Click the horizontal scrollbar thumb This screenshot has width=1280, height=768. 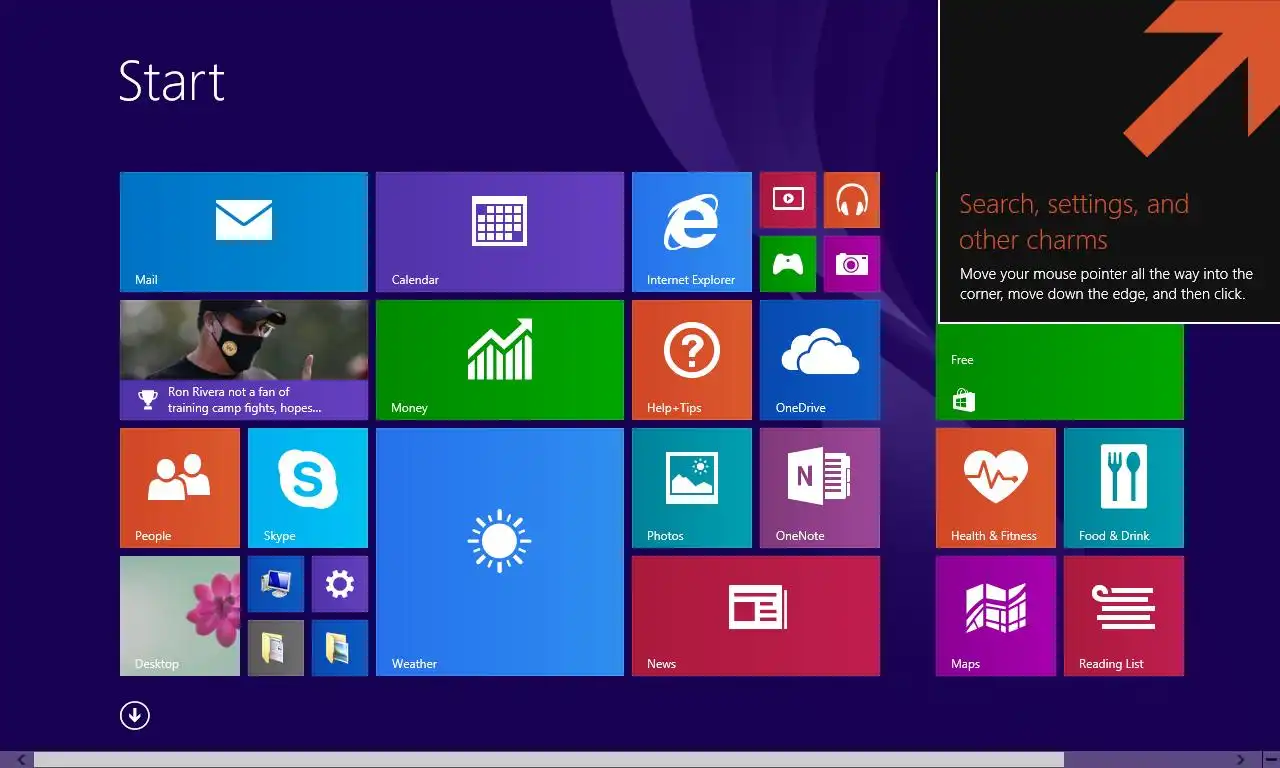[x=549, y=760]
